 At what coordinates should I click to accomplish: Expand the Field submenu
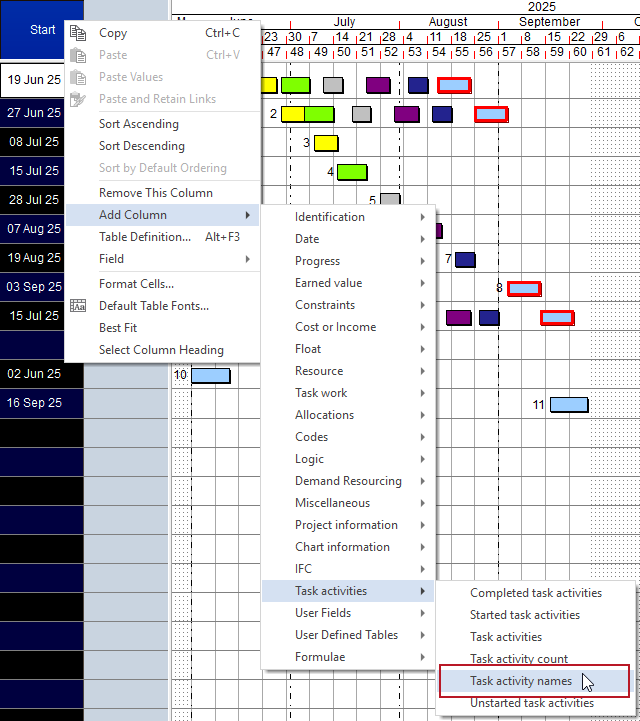coord(163,259)
